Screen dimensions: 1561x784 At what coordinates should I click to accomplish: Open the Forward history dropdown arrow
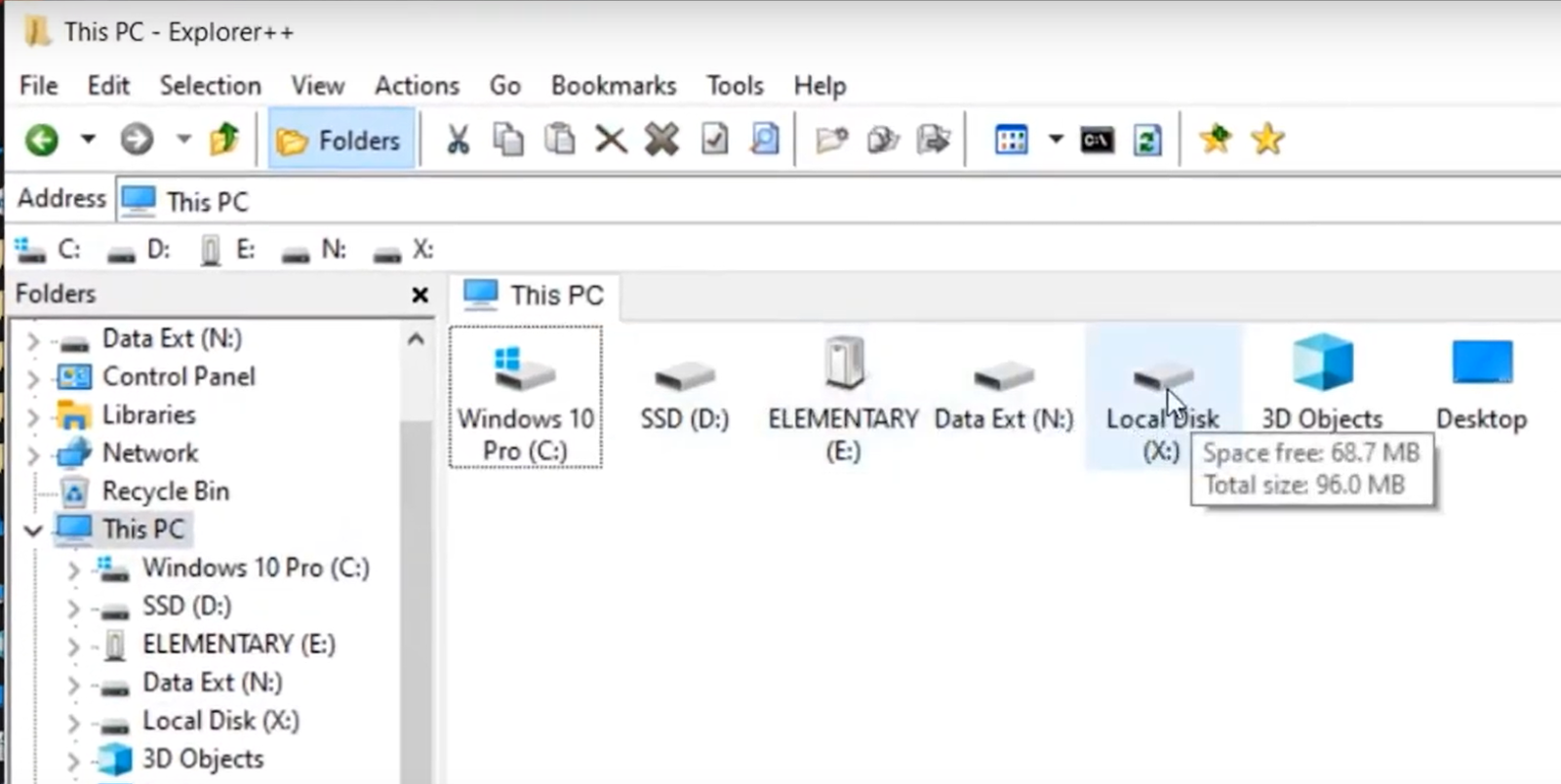click(x=182, y=138)
